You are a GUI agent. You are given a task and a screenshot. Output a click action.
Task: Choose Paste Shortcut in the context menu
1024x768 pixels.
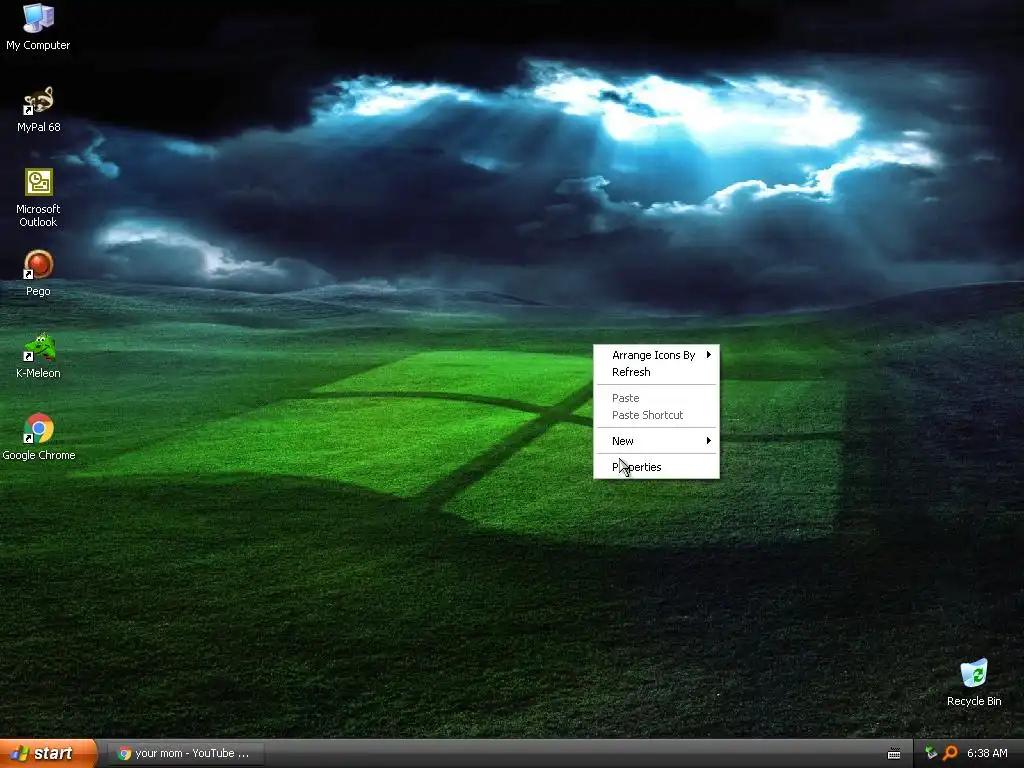[x=656, y=415]
